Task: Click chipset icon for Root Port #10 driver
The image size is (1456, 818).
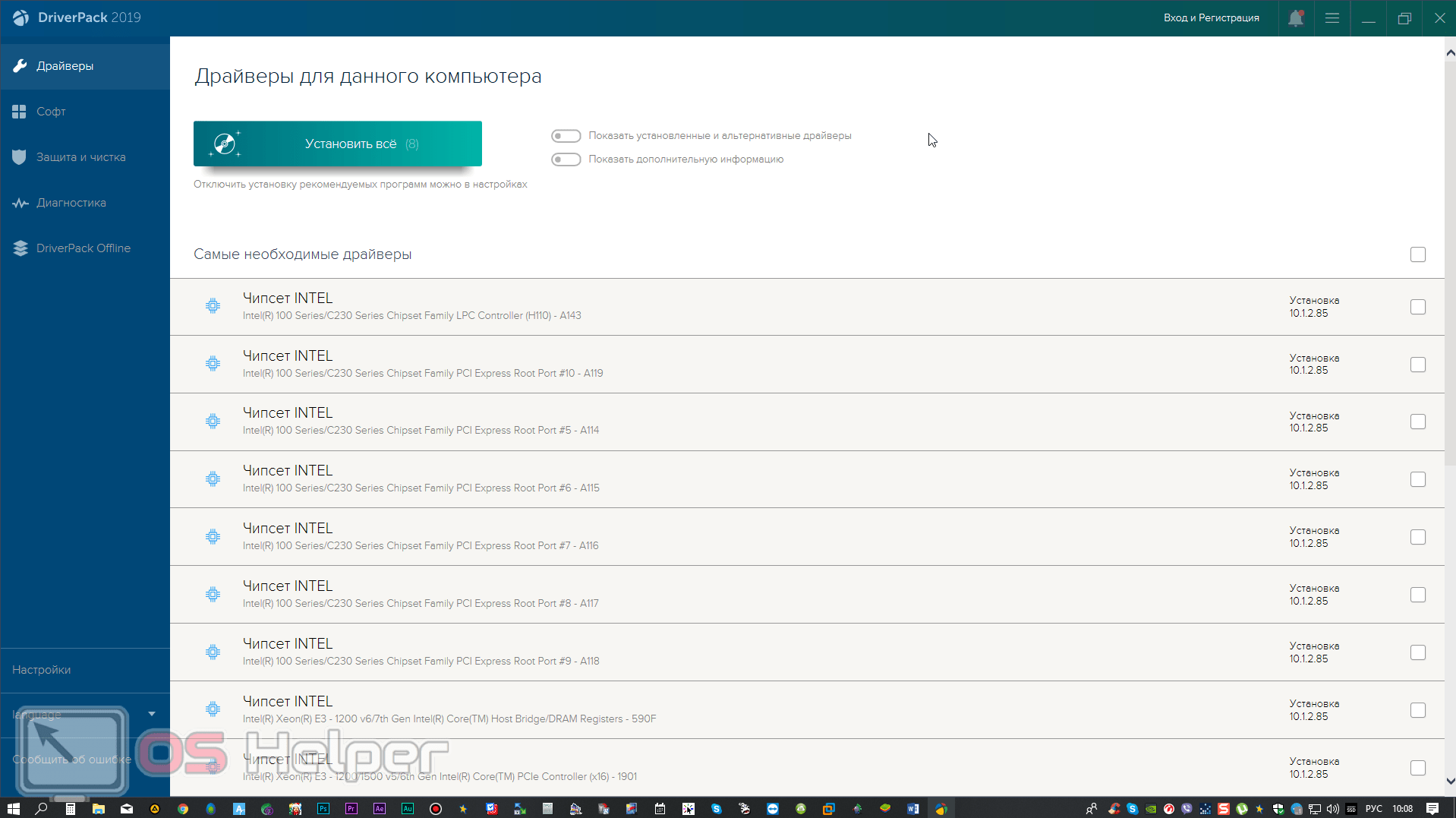Action: tap(213, 364)
